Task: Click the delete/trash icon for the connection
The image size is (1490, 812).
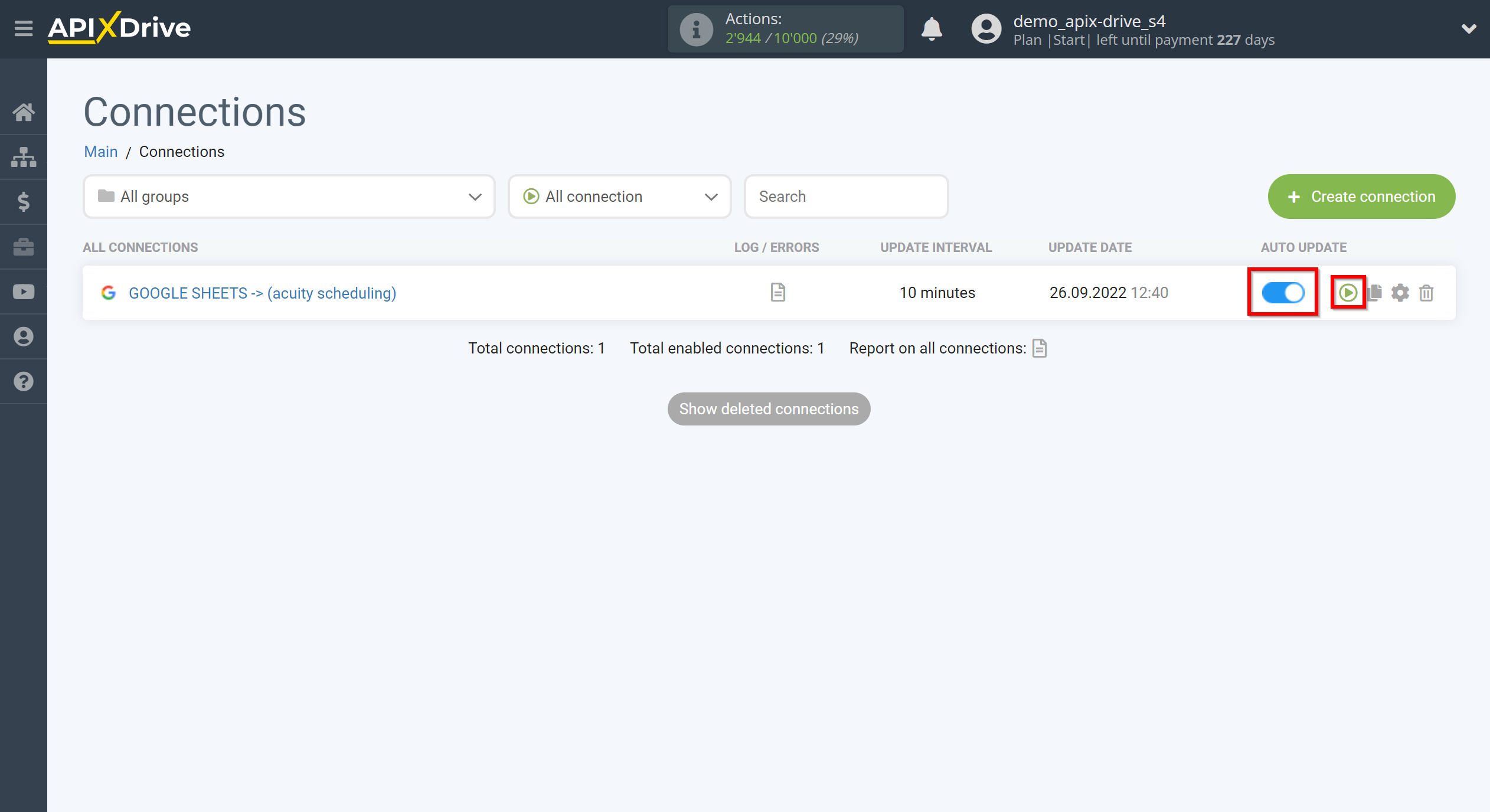Action: 1427,292
